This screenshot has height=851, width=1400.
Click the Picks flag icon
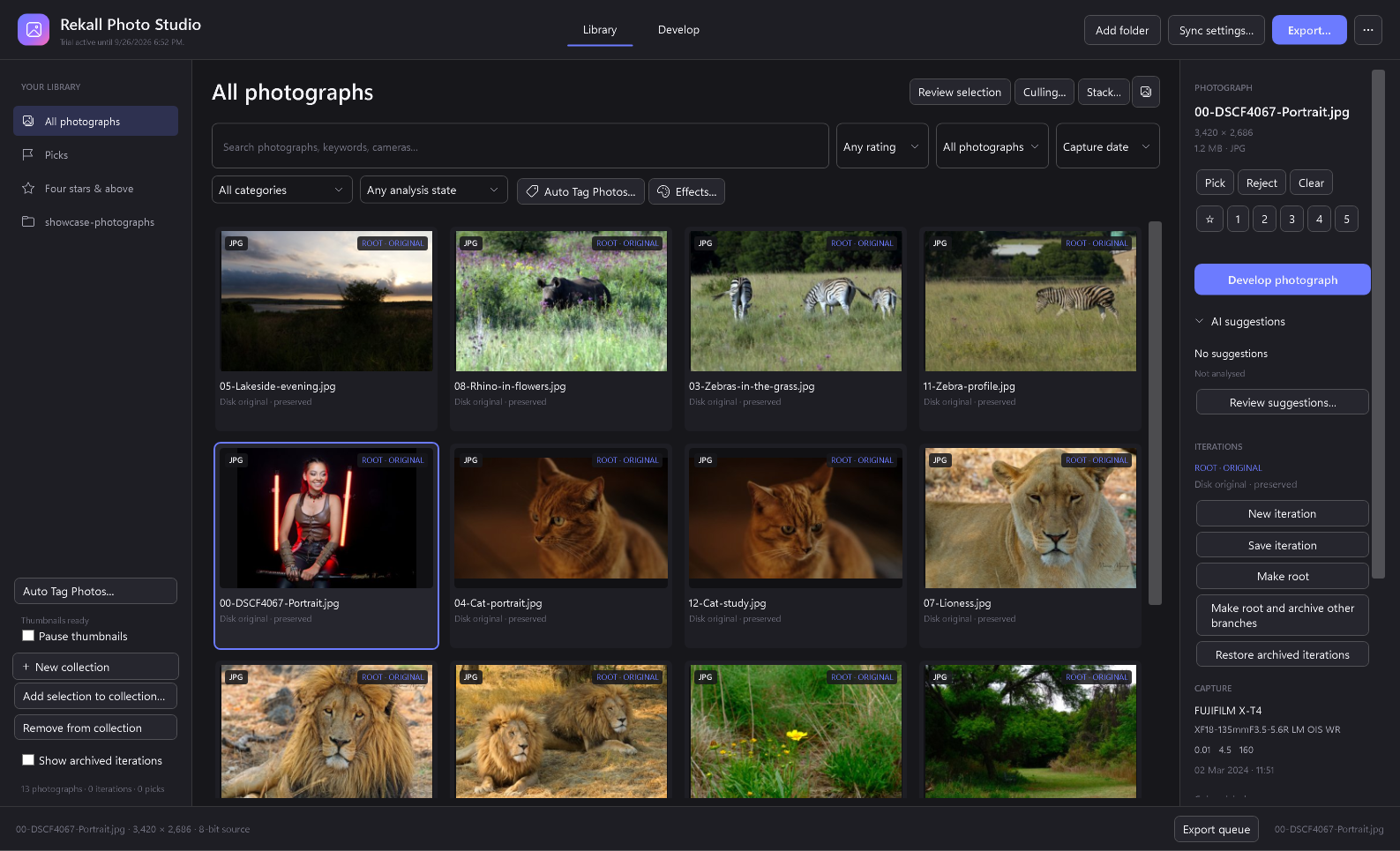click(x=28, y=154)
